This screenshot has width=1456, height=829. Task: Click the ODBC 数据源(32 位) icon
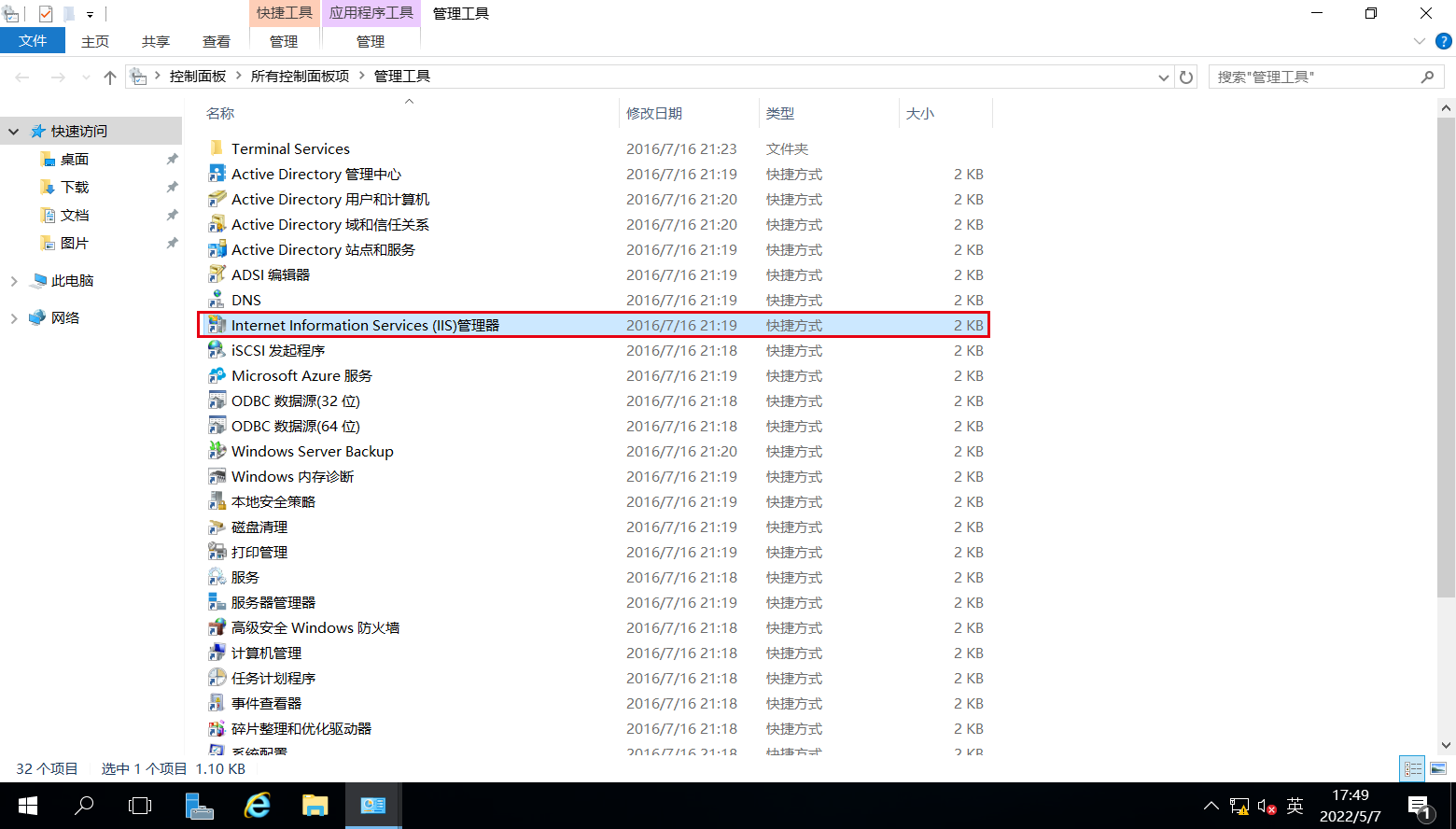(217, 400)
